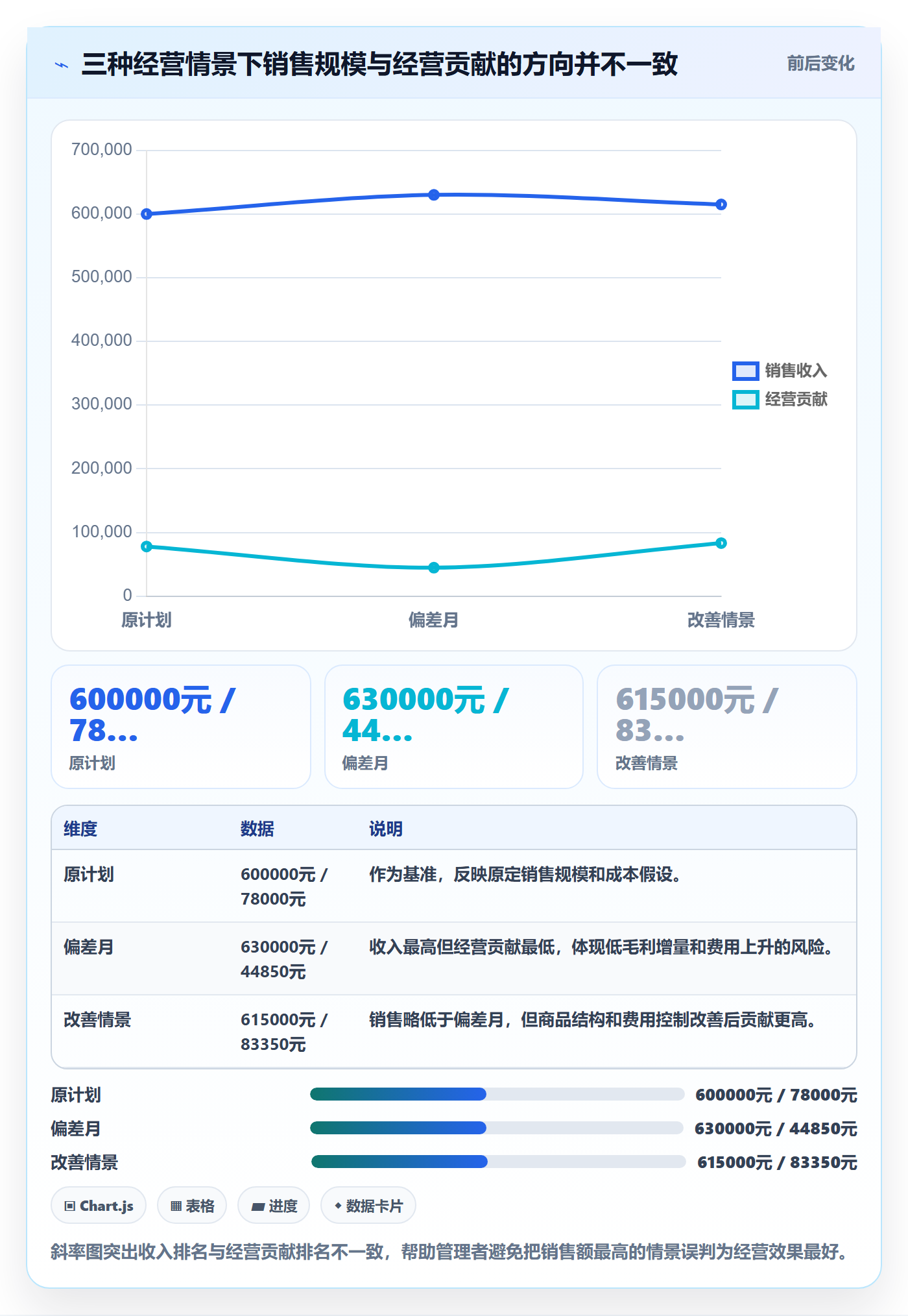Viewport: 908px width, 1316px height.
Task: Click the square icon in Chart.js chip
Action: [x=70, y=1206]
